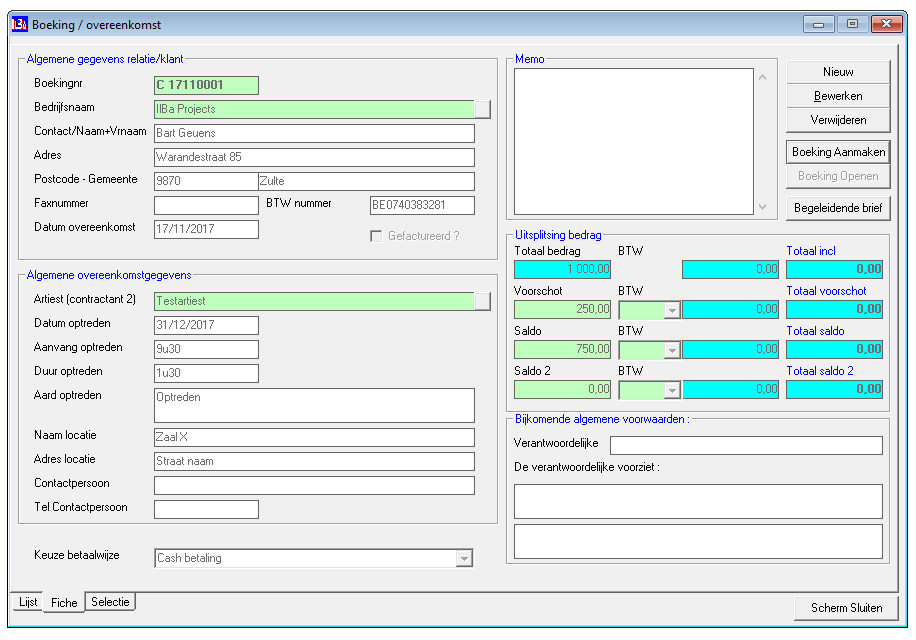Click the Gemeente field Zulte
The width and height of the screenshot is (916, 640).
point(366,181)
